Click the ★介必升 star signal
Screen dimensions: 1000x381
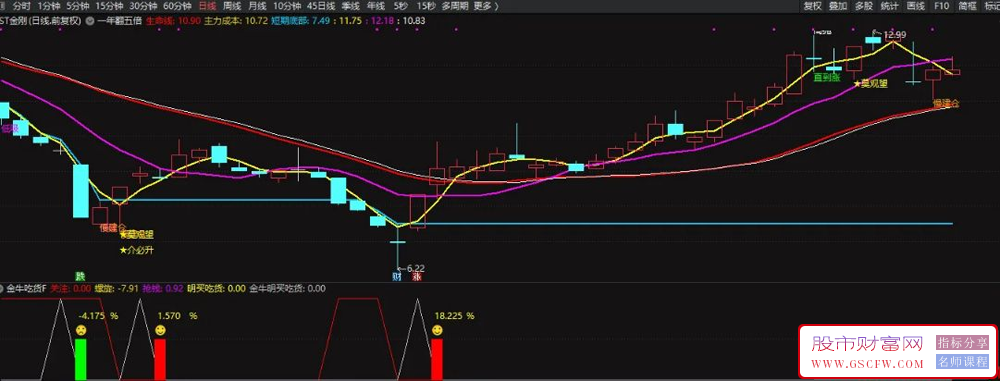tap(136, 250)
